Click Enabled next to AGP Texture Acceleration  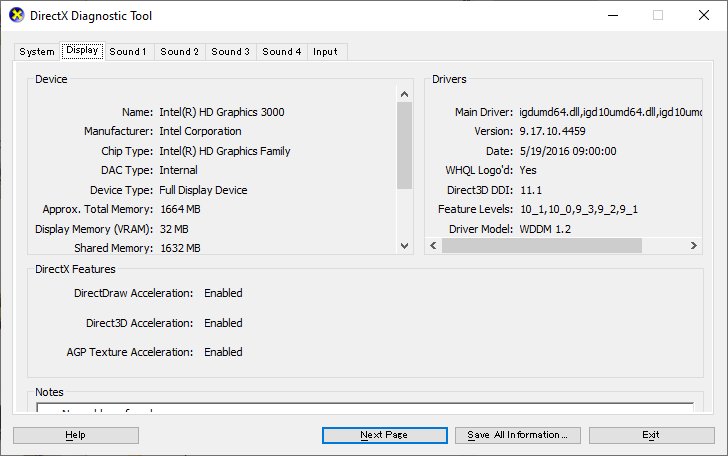click(223, 352)
